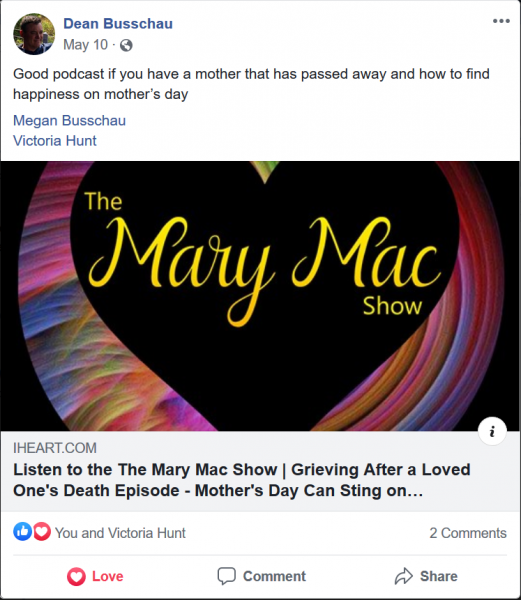
Task: Click the heart icon beside Love
Action: click(x=77, y=577)
